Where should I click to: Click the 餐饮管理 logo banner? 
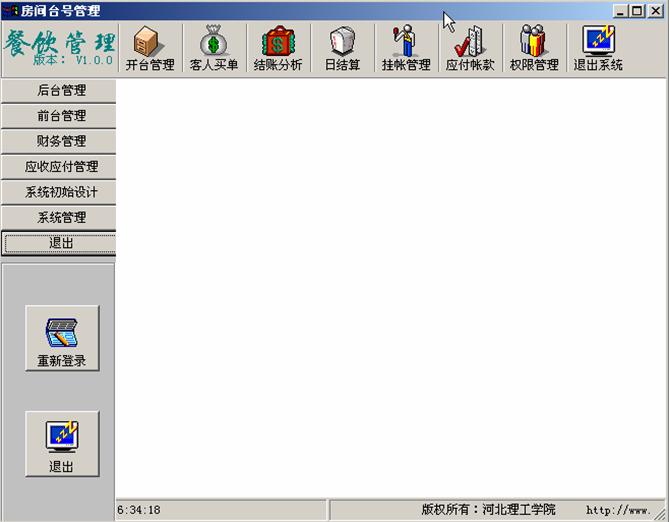59,47
